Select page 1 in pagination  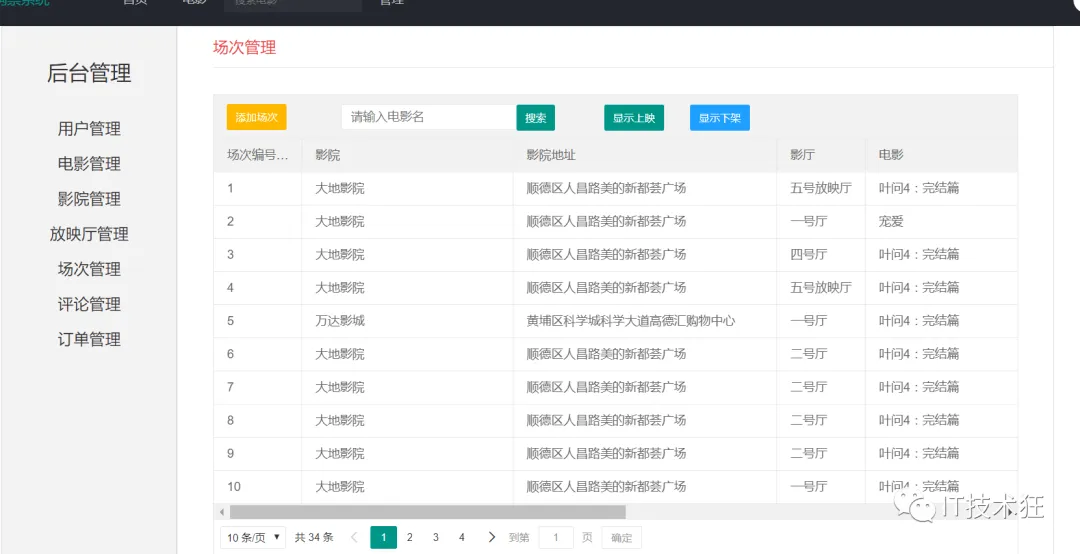[x=384, y=537]
